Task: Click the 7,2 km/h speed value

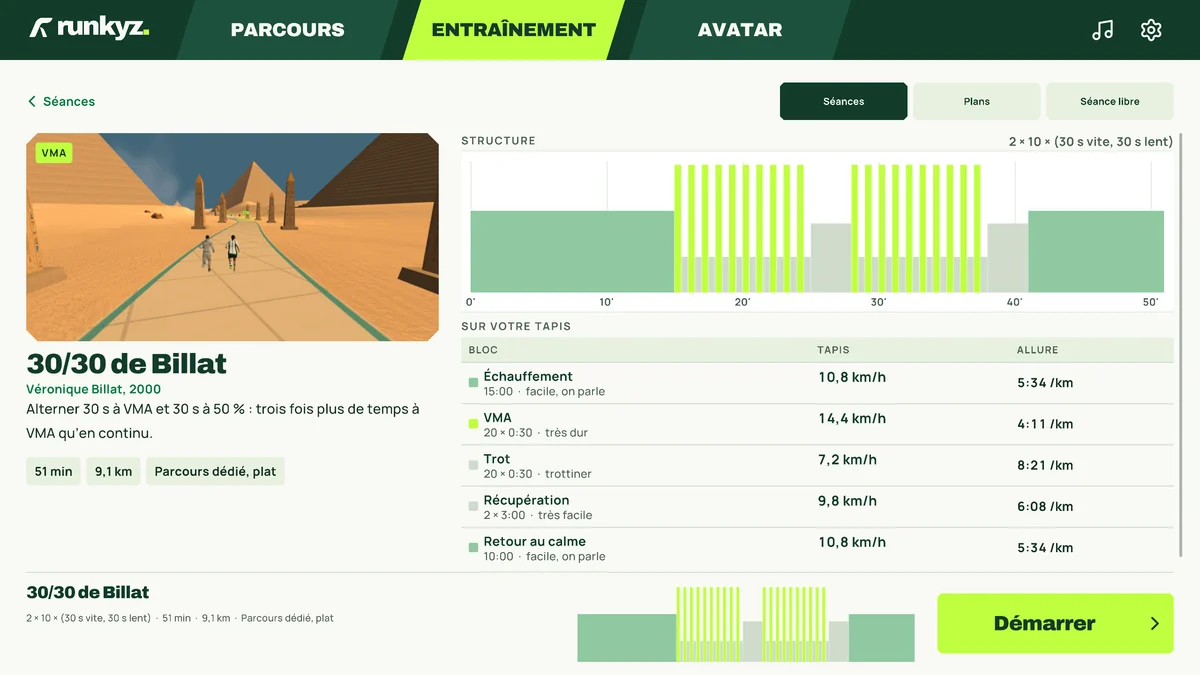Action: 848,460
